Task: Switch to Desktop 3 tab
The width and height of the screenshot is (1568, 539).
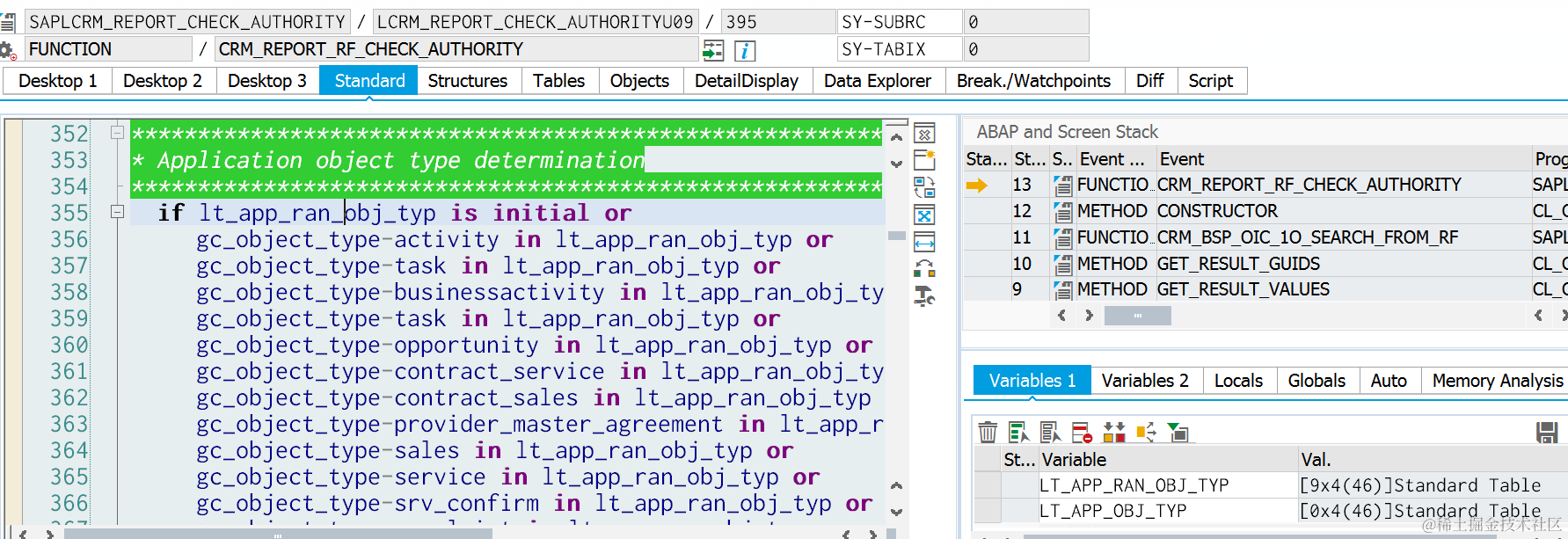Action: click(x=267, y=81)
